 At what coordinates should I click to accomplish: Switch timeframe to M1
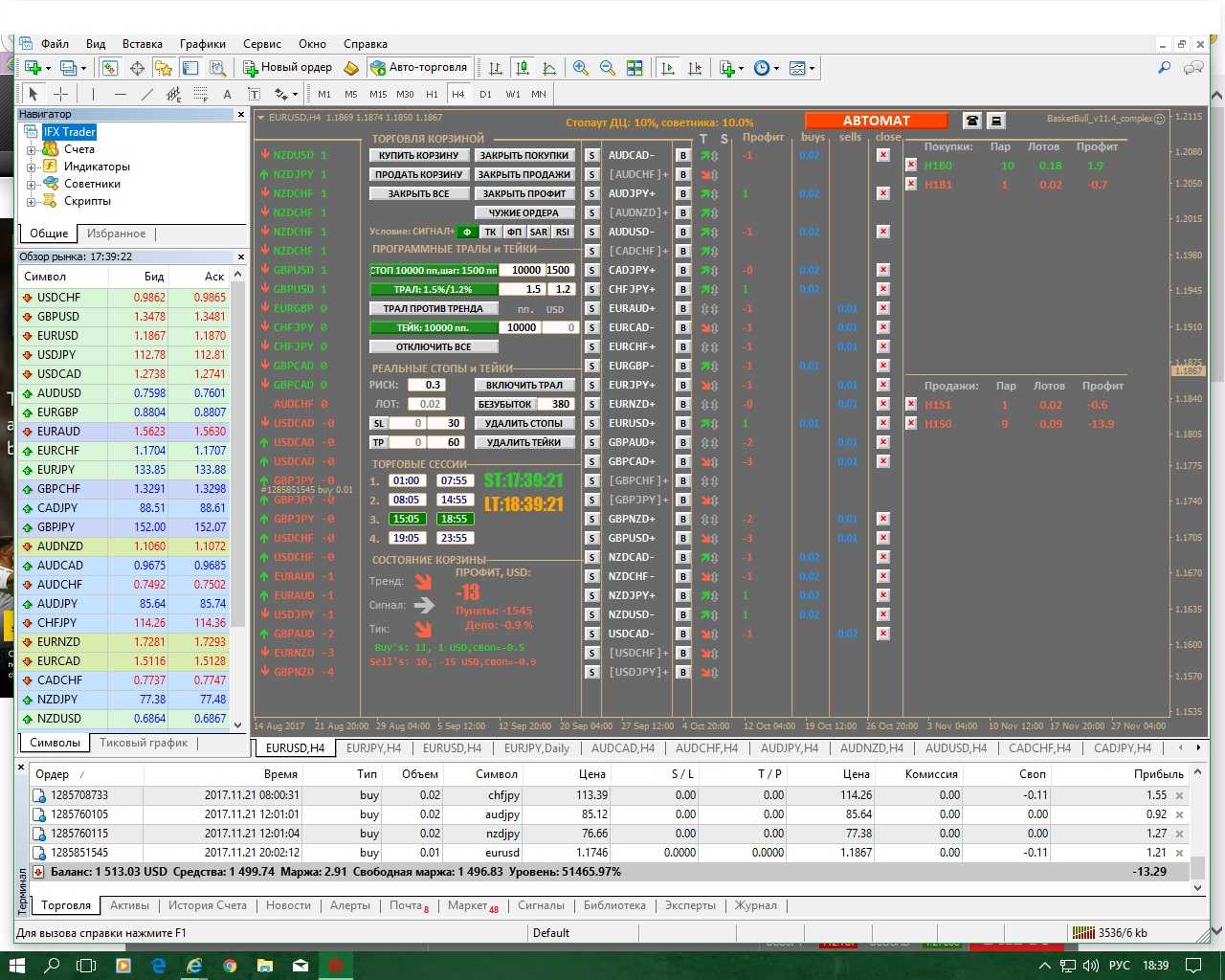pos(324,94)
